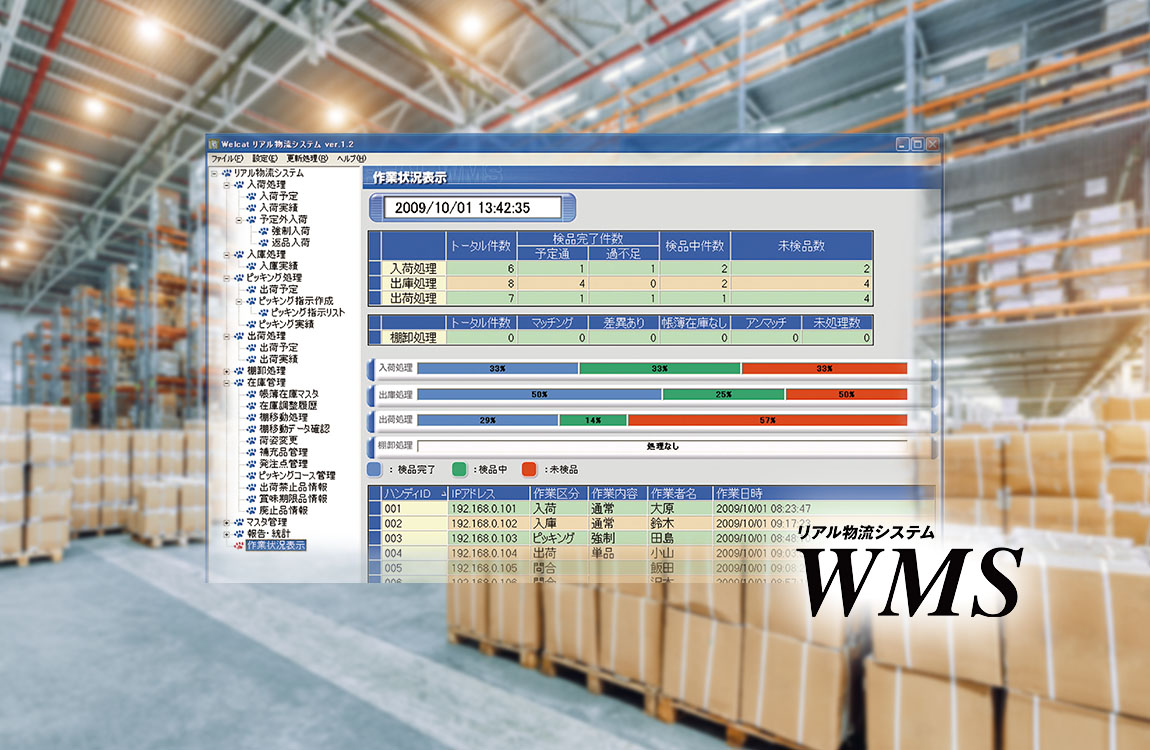Click the paw icon beside リアル物流システム root

(227, 173)
